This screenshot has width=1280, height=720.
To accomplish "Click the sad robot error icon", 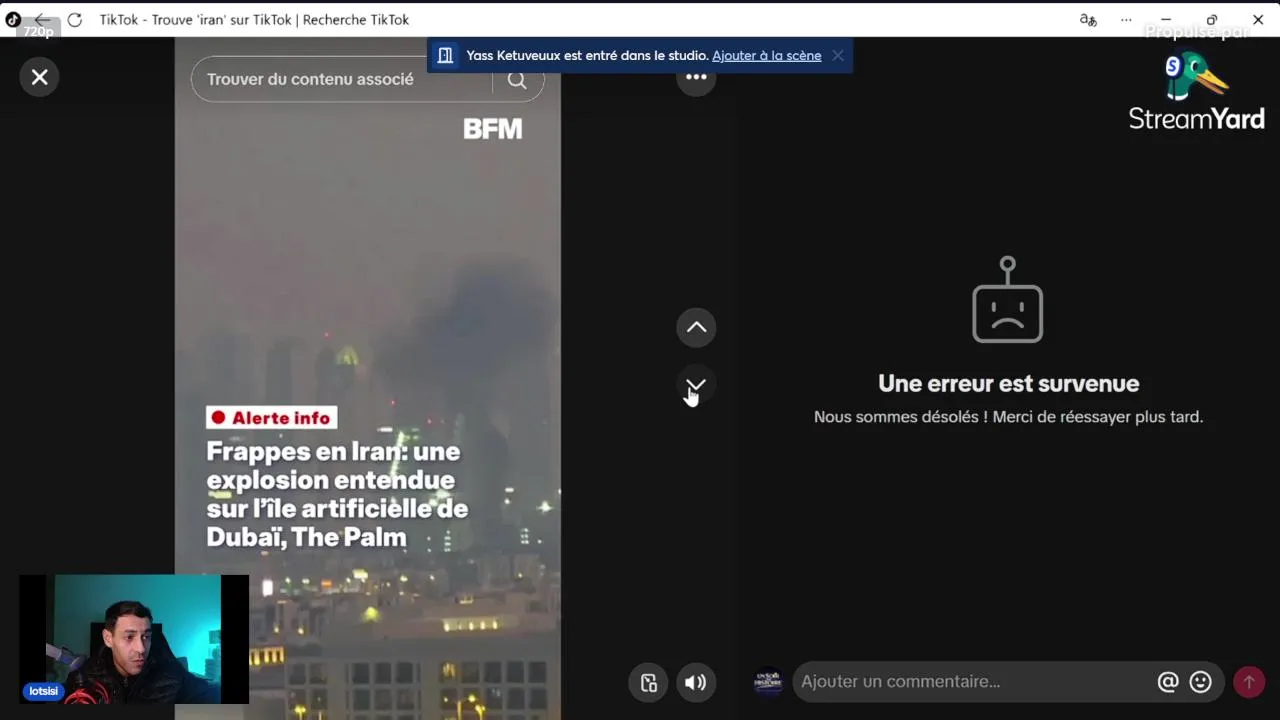I will point(1008,300).
